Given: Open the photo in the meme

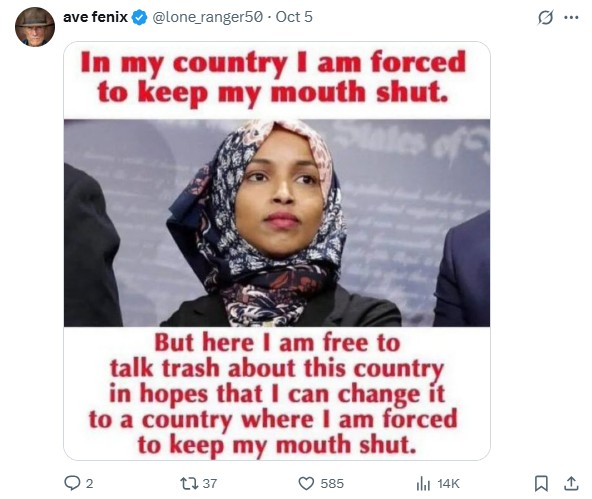Looking at the screenshot, I should point(277,223).
